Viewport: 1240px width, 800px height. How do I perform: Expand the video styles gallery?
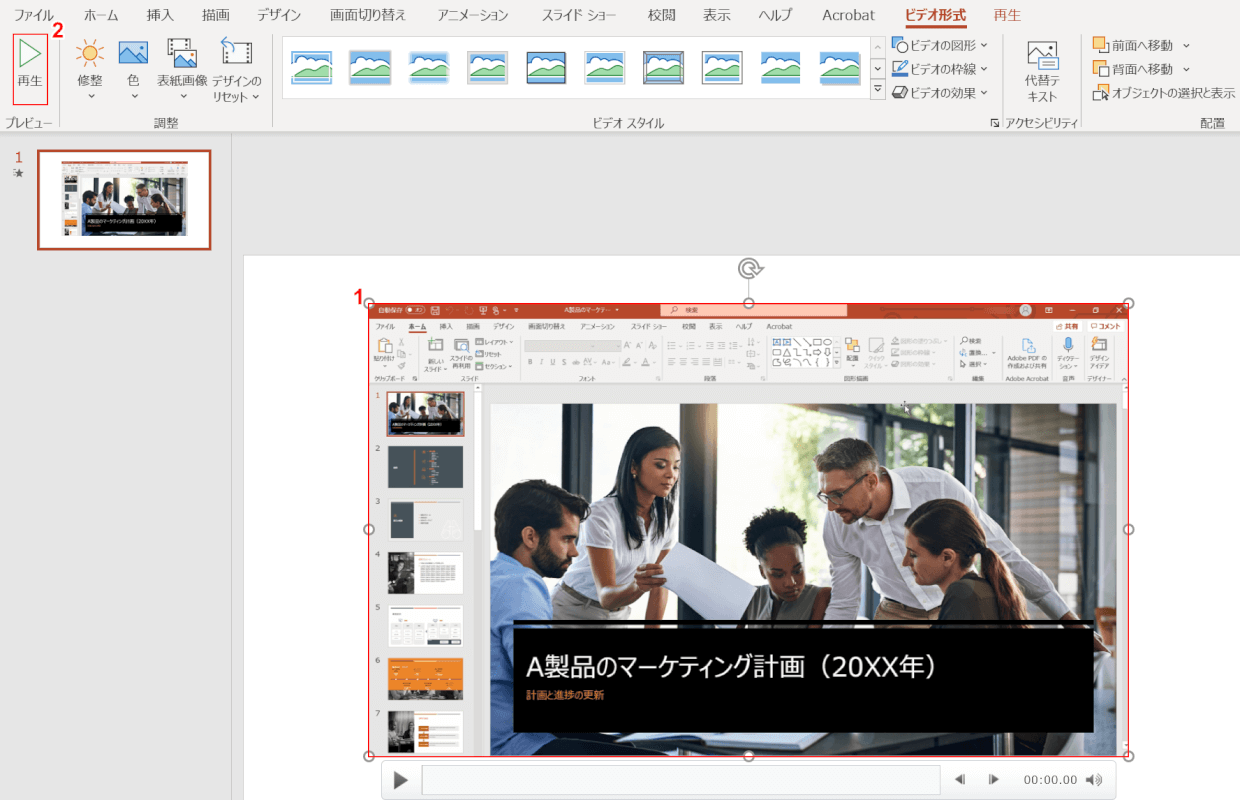[x=878, y=90]
